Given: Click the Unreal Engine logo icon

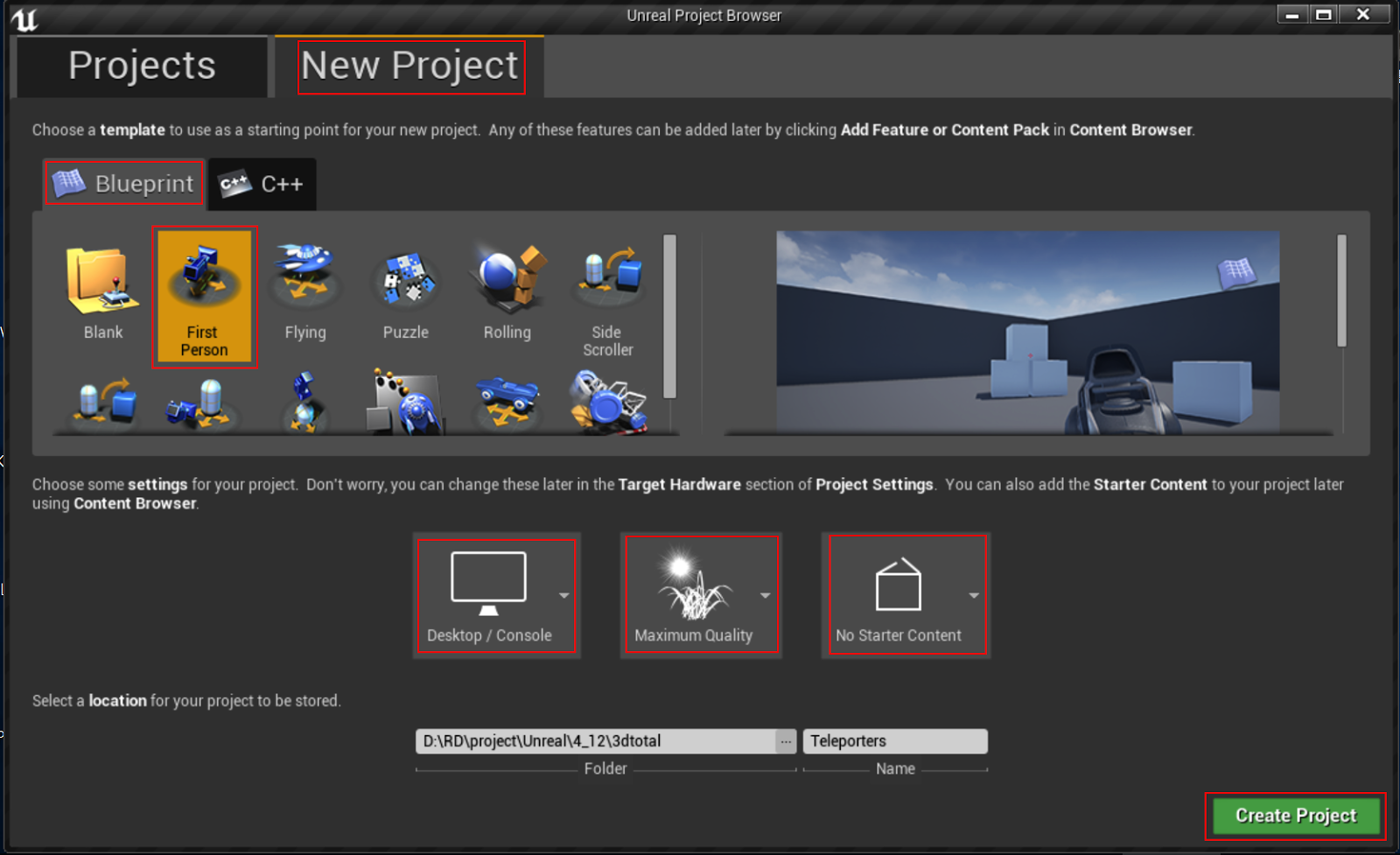Looking at the screenshot, I should coord(25,18).
